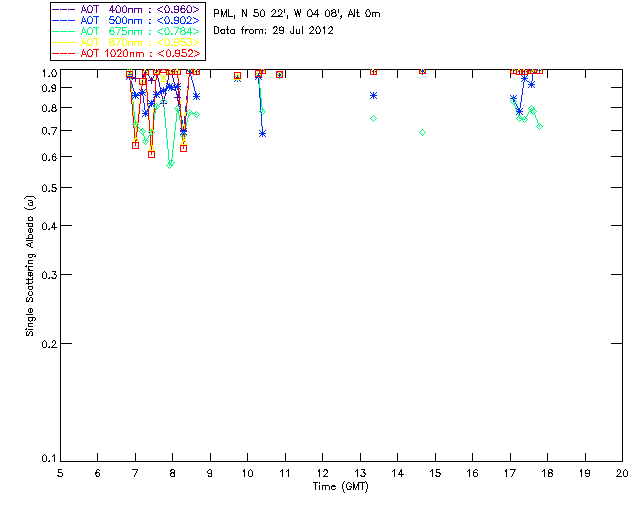The width and height of the screenshot is (640, 512).
Task: Click the y-axis tick label 0.5
Action: point(49,188)
